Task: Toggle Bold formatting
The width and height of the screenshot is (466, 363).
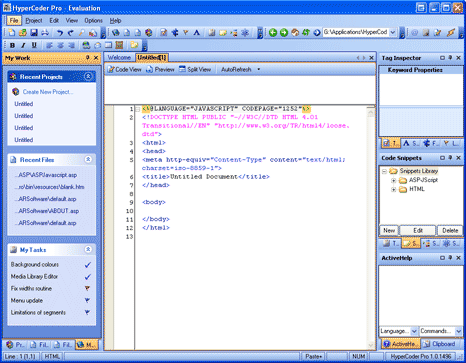Action: click(12, 45)
